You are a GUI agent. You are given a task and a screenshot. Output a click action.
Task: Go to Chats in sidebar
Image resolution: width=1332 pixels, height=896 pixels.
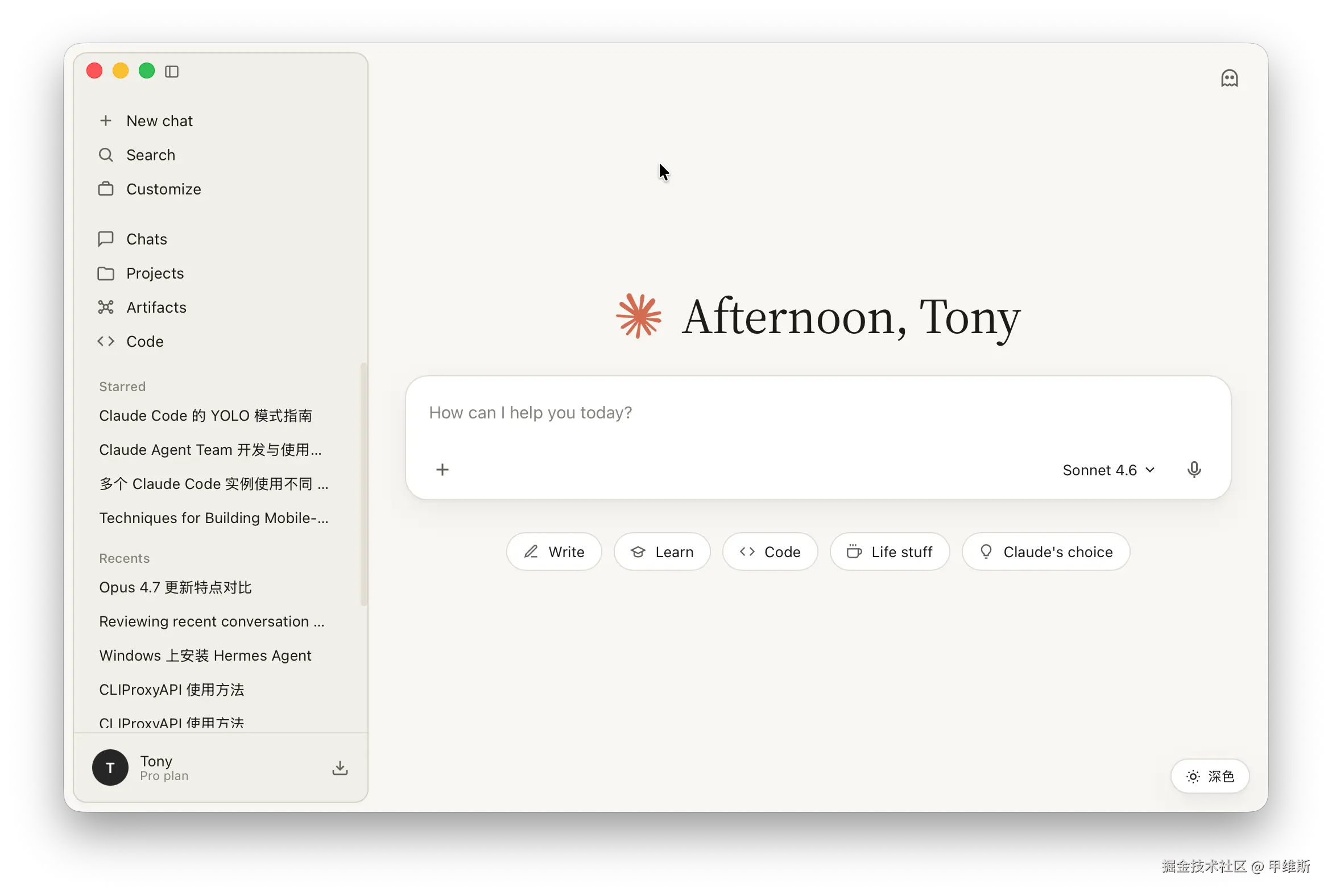146,239
